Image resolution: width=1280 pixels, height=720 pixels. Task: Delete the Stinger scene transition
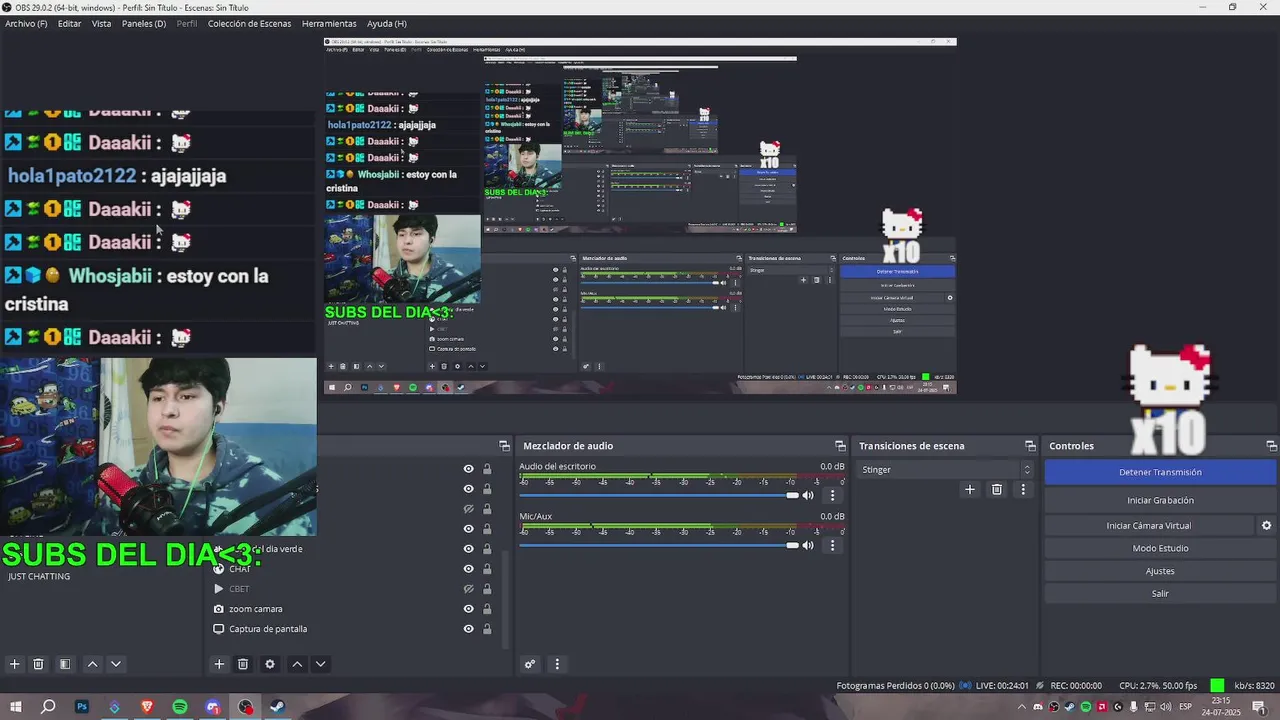click(x=997, y=489)
